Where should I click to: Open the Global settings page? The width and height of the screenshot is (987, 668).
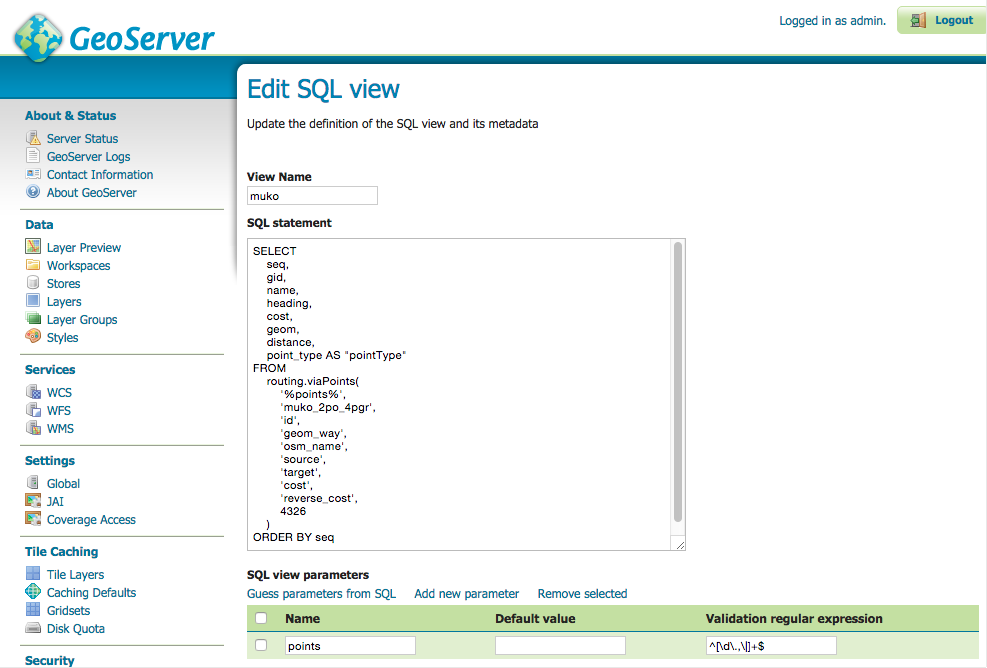pyautogui.click(x=63, y=484)
